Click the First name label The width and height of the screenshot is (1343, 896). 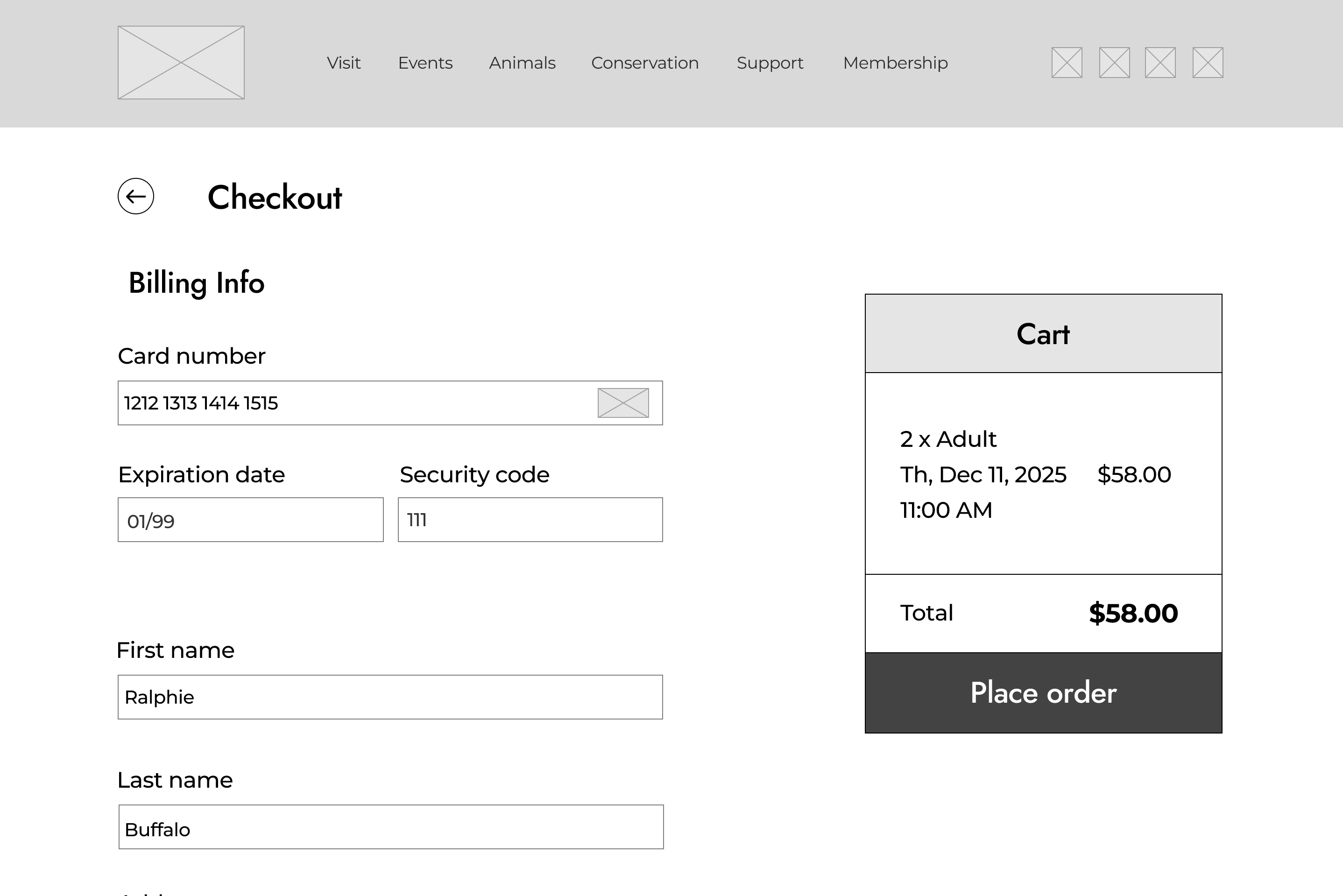click(x=176, y=650)
